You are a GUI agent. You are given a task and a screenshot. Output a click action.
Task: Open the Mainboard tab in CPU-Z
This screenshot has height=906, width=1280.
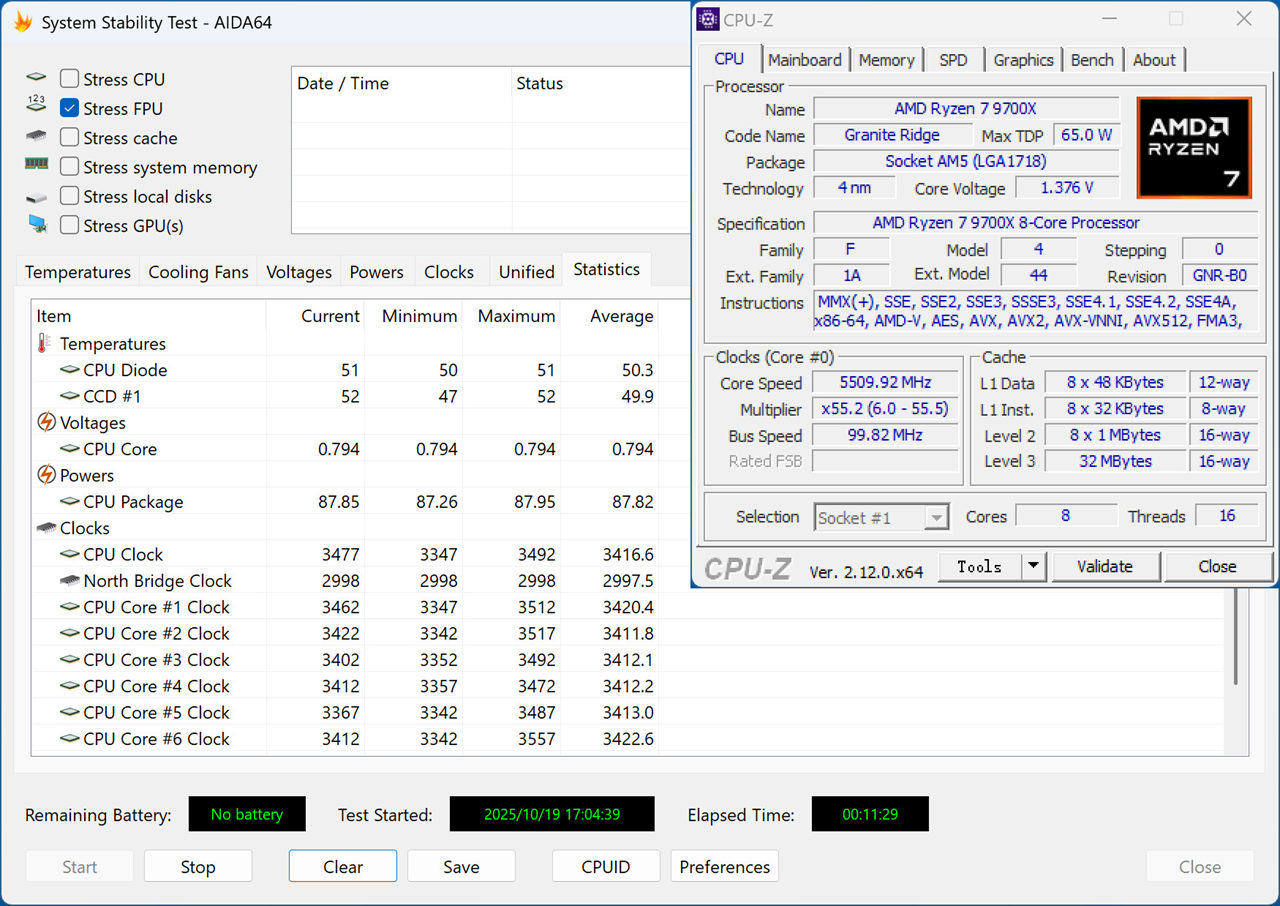click(805, 60)
